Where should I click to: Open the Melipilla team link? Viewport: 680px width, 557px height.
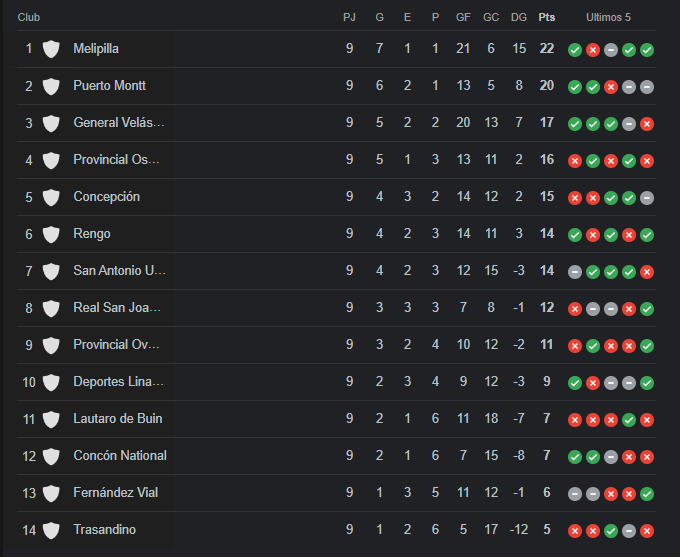pyautogui.click(x=96, y=49)
